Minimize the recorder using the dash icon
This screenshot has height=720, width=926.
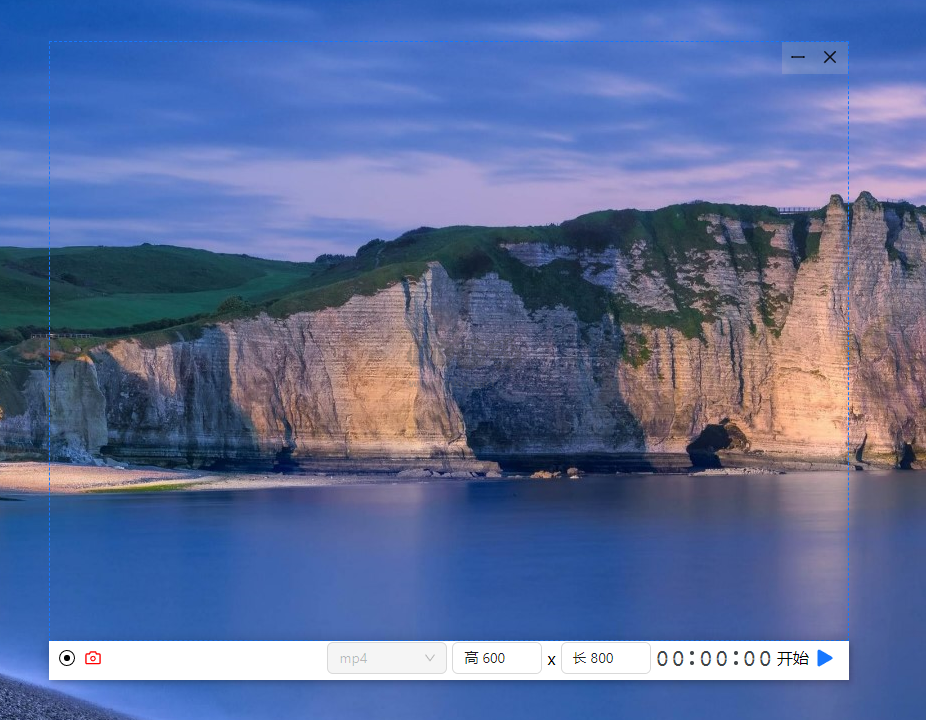[798, 57]
